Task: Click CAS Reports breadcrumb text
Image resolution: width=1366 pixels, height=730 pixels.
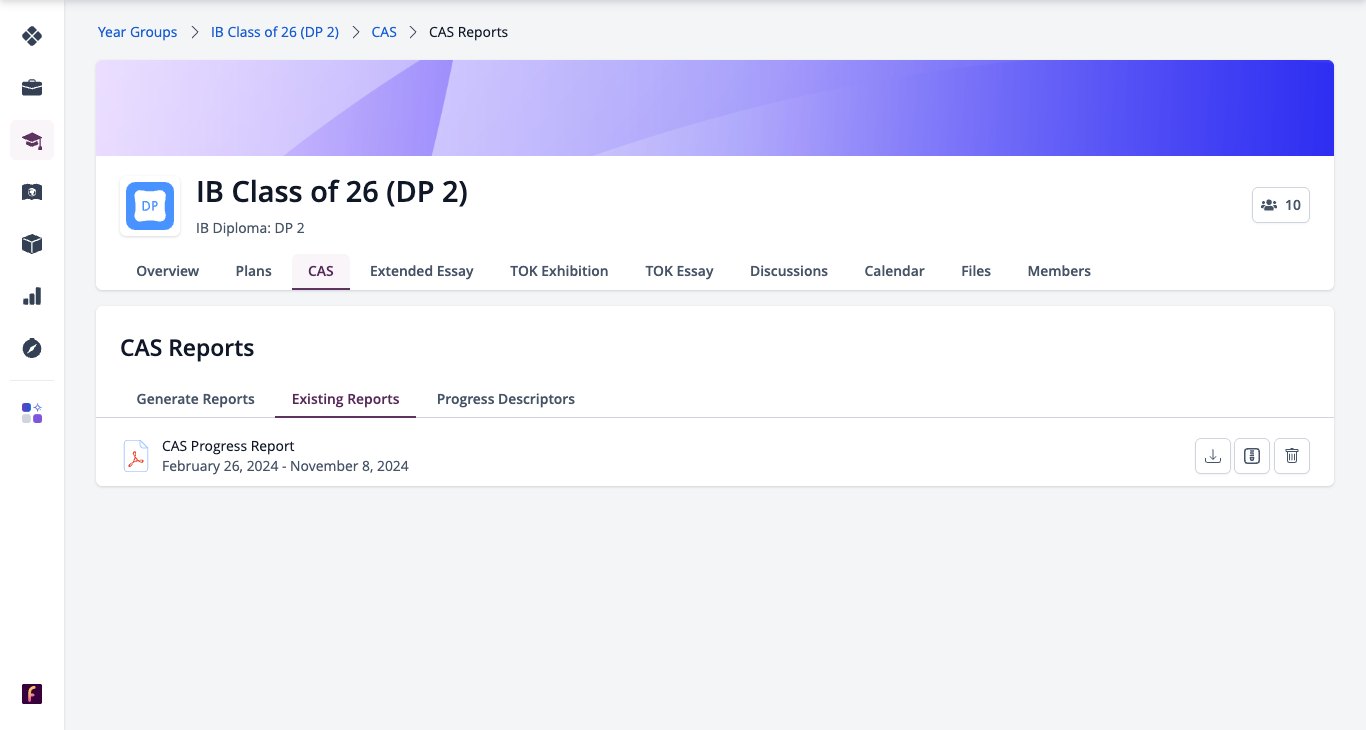Action: click(468, 32)
